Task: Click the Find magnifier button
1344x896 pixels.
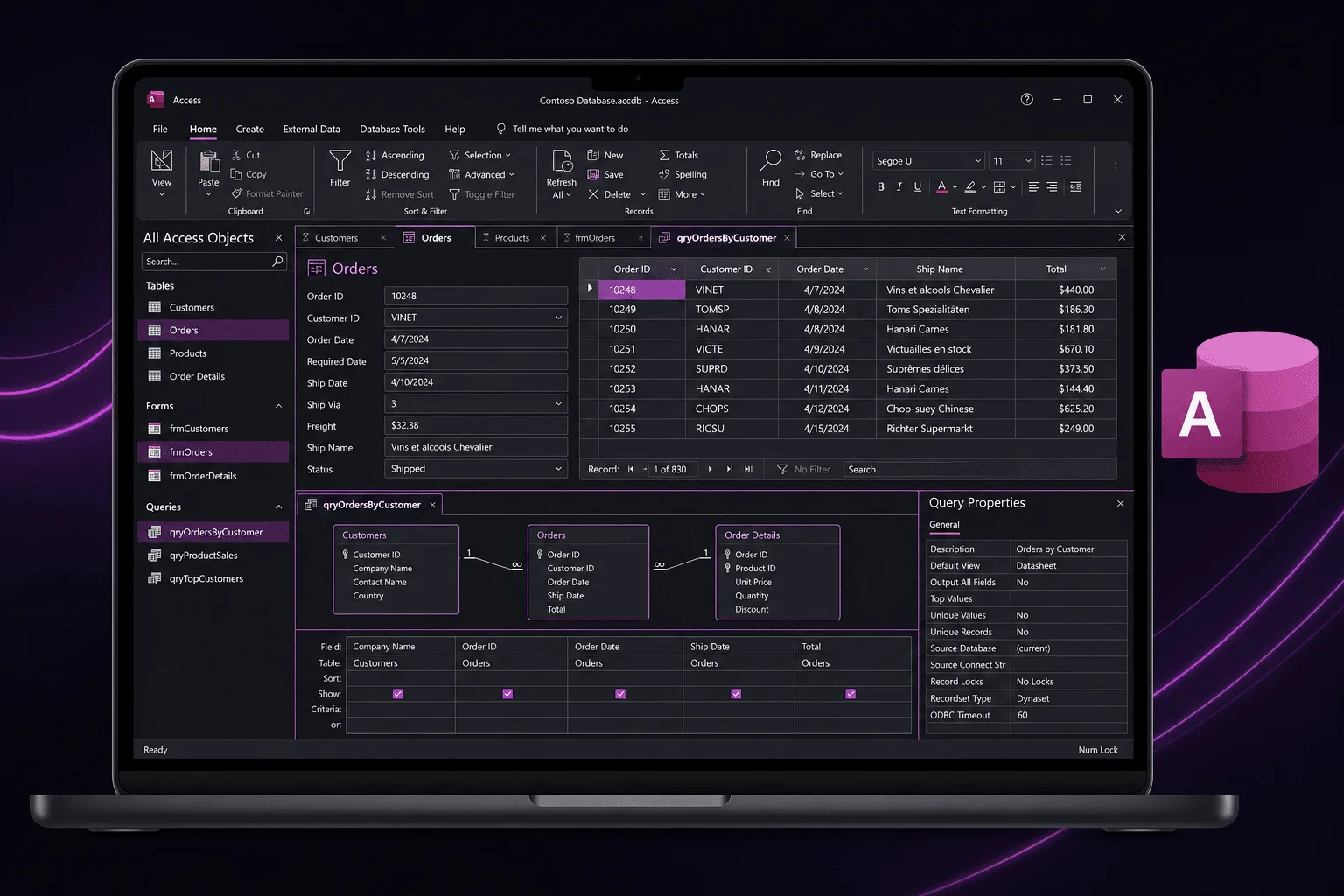Action: (770, 168)
